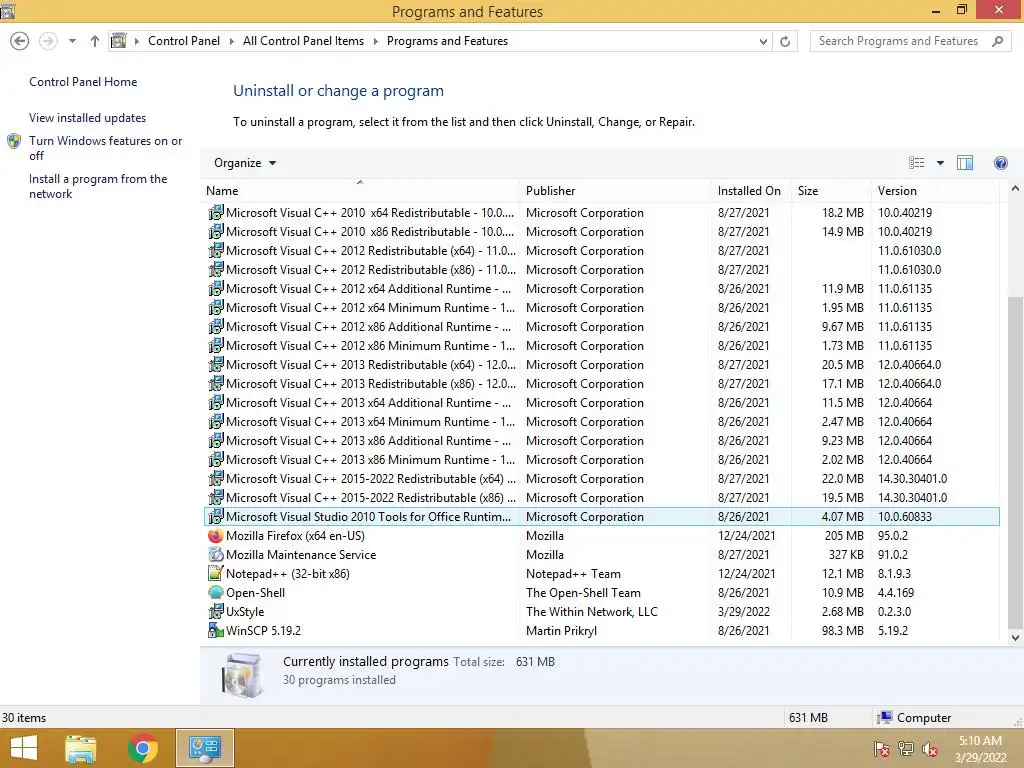This screenshot has width=1024, height=768.
Task: Expand the address bar history dropdown
Action: (x=763, y=42)
